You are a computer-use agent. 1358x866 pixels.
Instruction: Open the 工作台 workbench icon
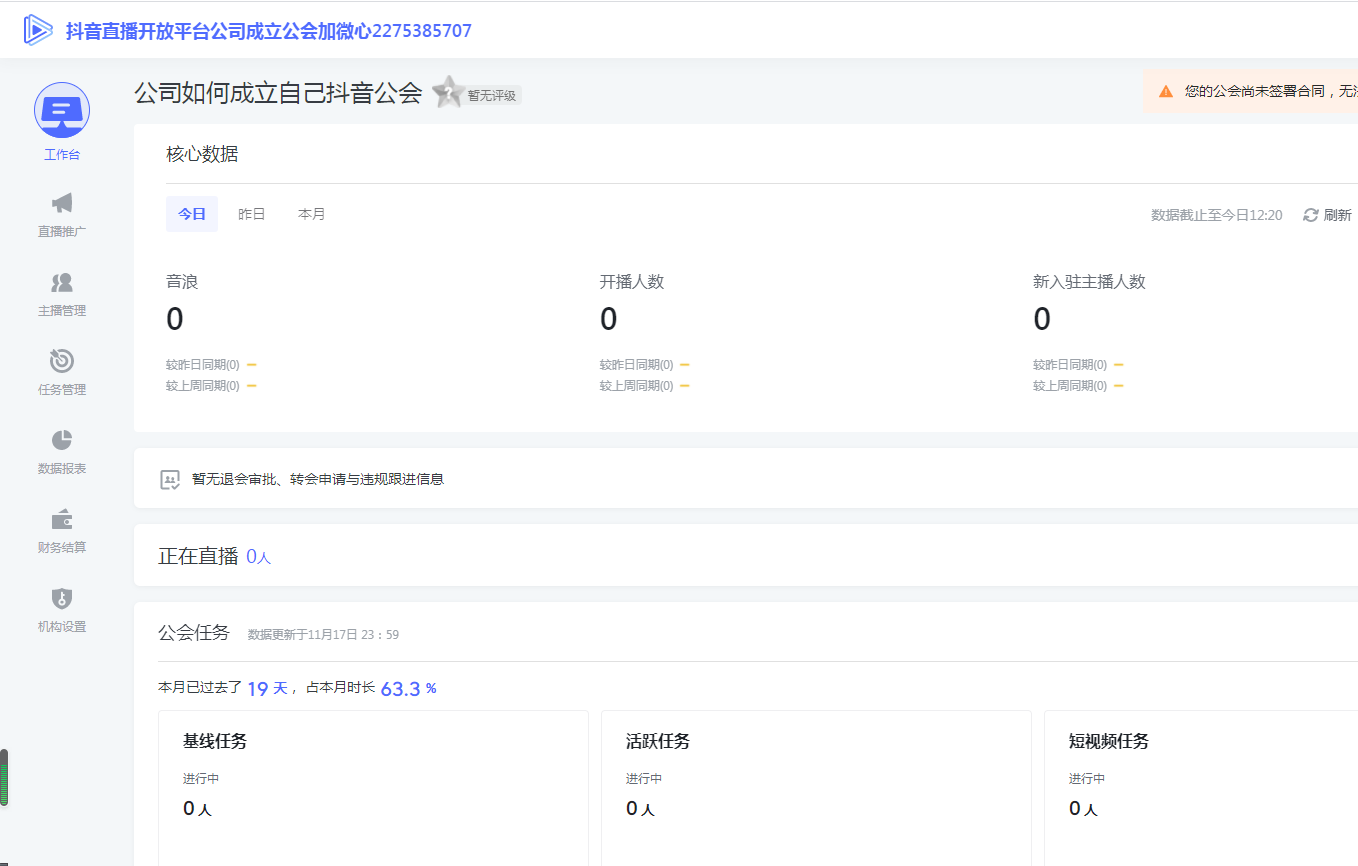[62, 110]
